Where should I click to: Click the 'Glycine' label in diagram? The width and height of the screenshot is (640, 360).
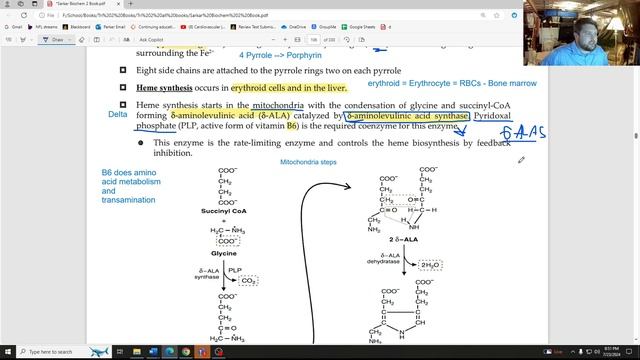224,253
